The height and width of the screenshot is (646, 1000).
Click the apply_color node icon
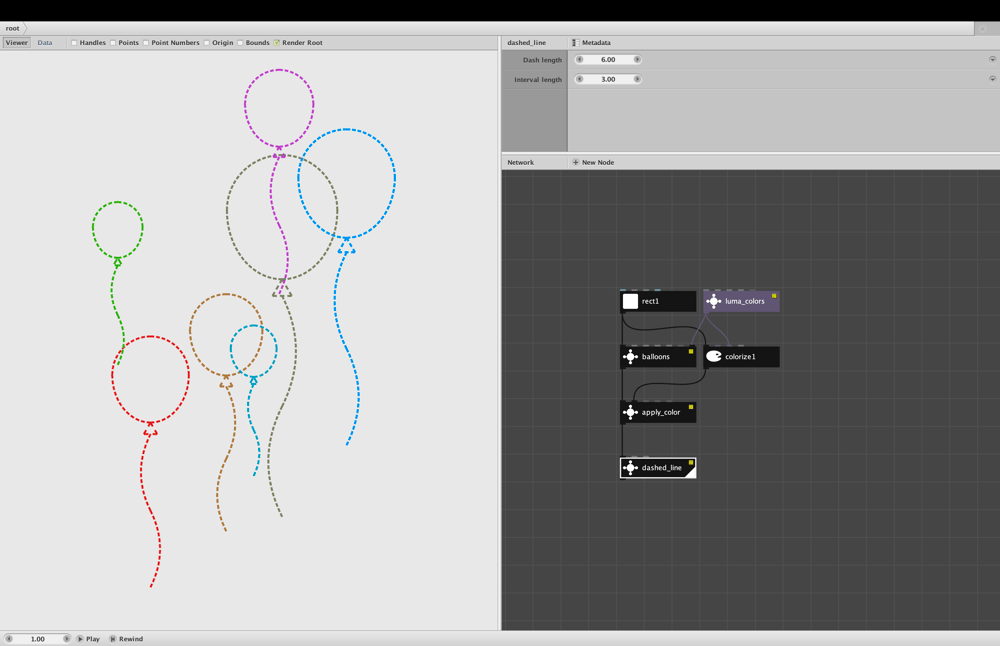point(630,412)
